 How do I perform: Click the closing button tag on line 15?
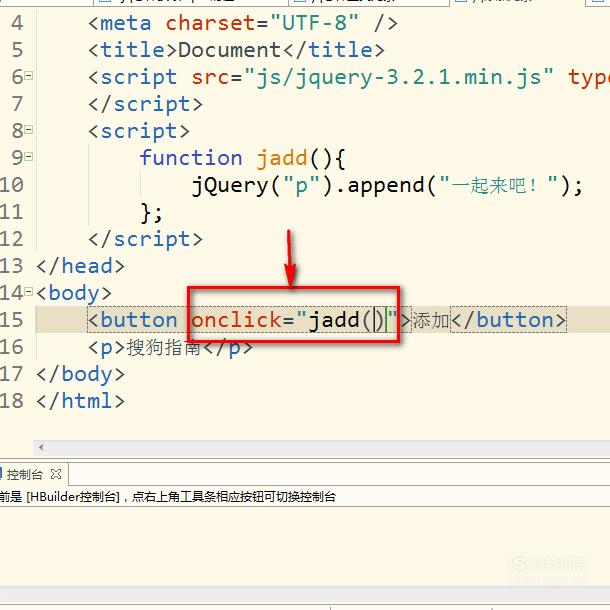[x=509, y=320]
